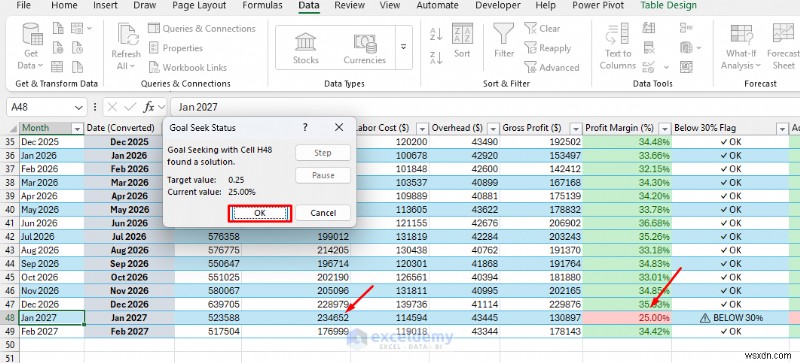This screenshot has width=800, height=363.
Task: Open the custom Sort dialog
Action: coord(462,41)
